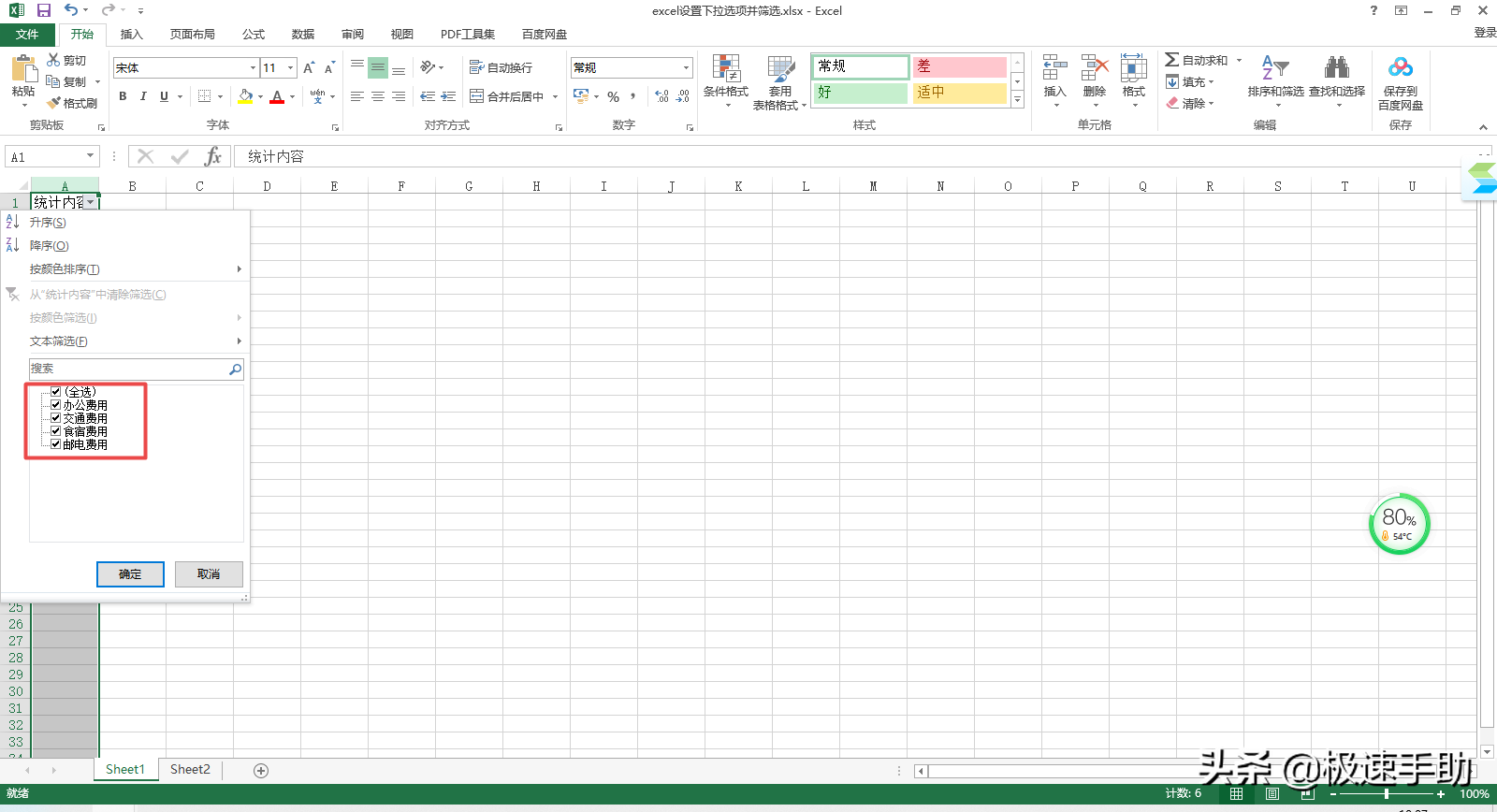Apply percent style format

coord(614,96)
